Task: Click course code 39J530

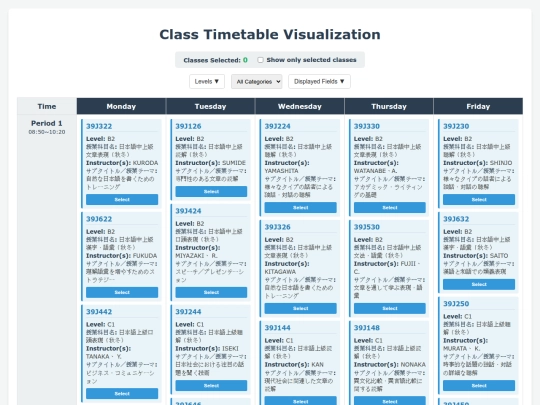Action: (x=367, y=227)
